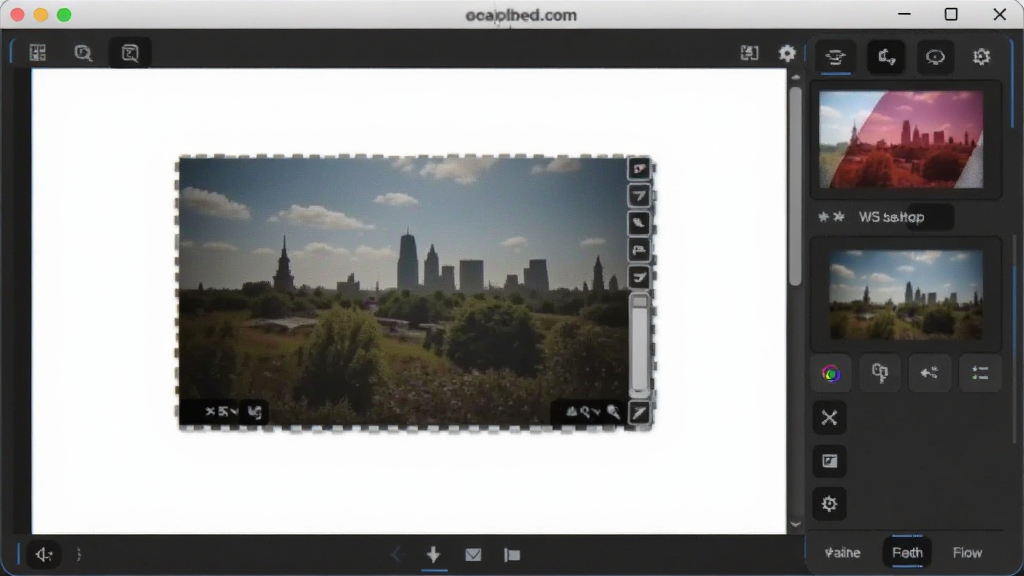Screen dimensions: 1024x576
Task: Open the dropdown at image bottom-left corner
Action: (x=221, y=411)
